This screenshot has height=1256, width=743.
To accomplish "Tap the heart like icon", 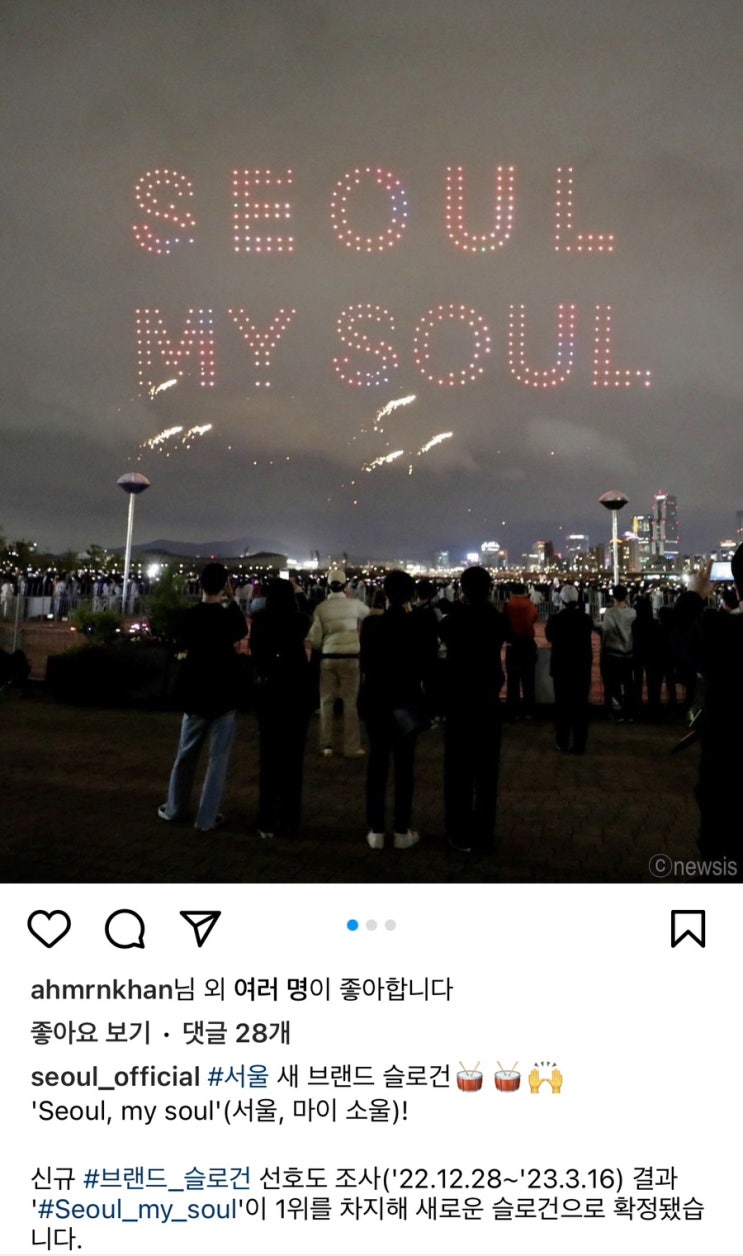I will click(49, 929).
